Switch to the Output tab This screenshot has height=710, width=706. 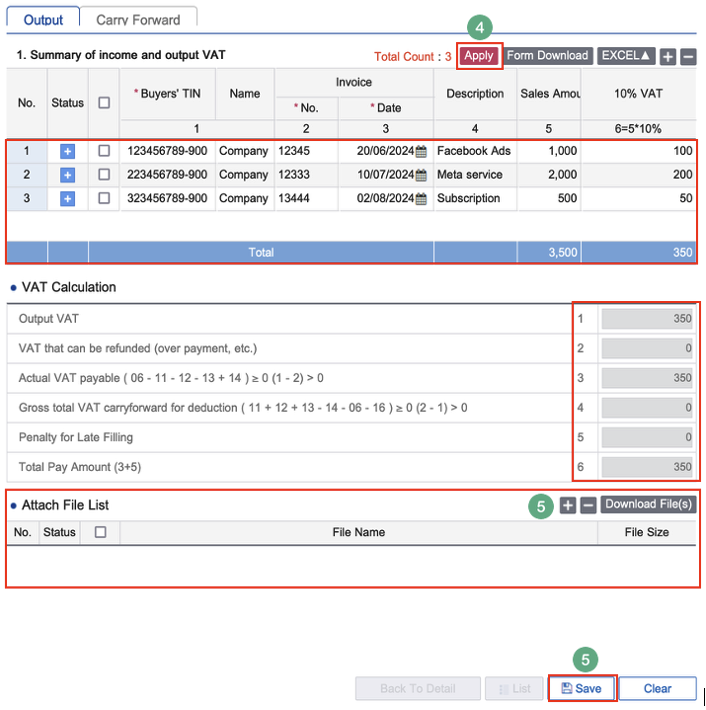click(43, 18)
